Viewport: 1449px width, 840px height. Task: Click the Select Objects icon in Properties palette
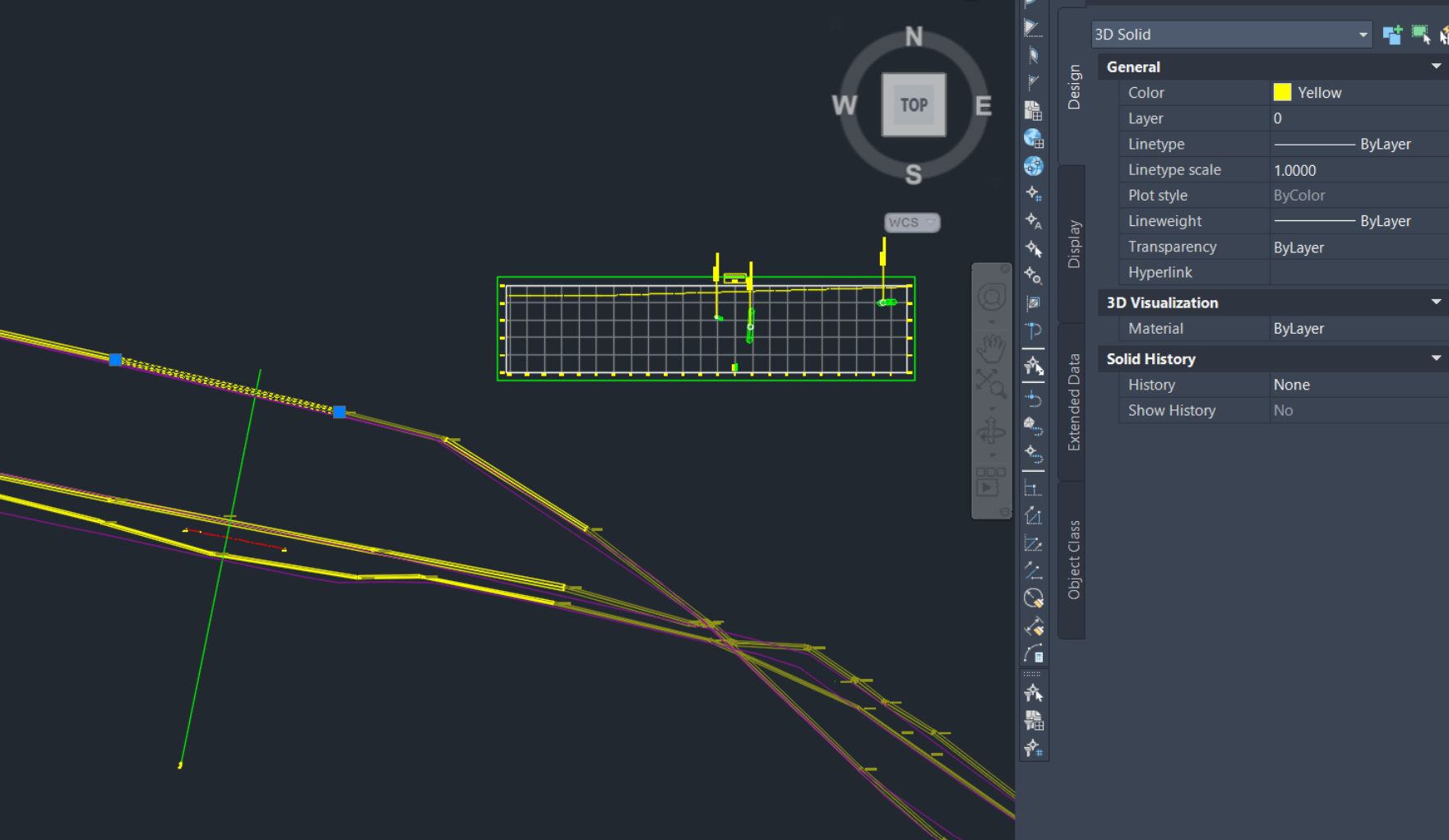(x=1420, y=35)
